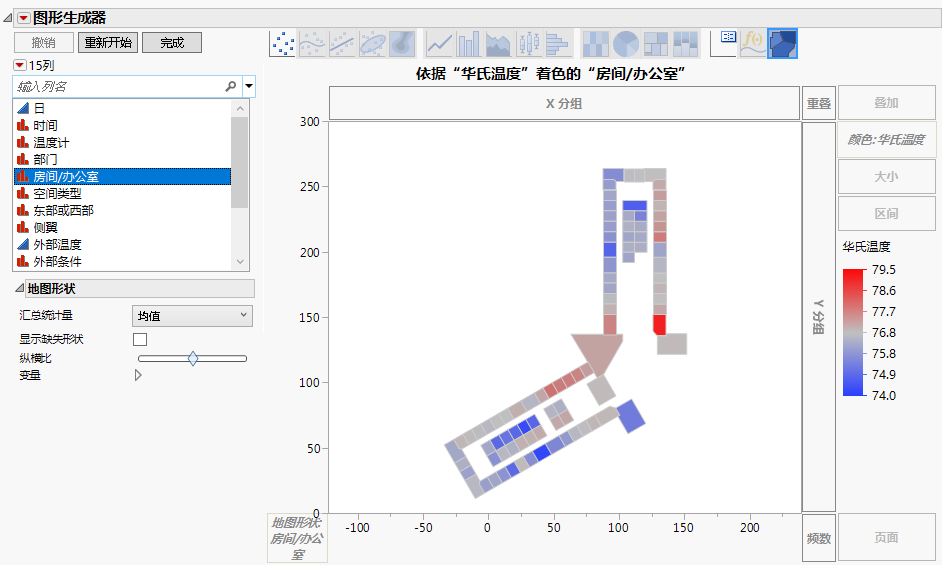Click the 重新开始 button
Viewport: 942px width, 565px height.
tap(108, 43)
